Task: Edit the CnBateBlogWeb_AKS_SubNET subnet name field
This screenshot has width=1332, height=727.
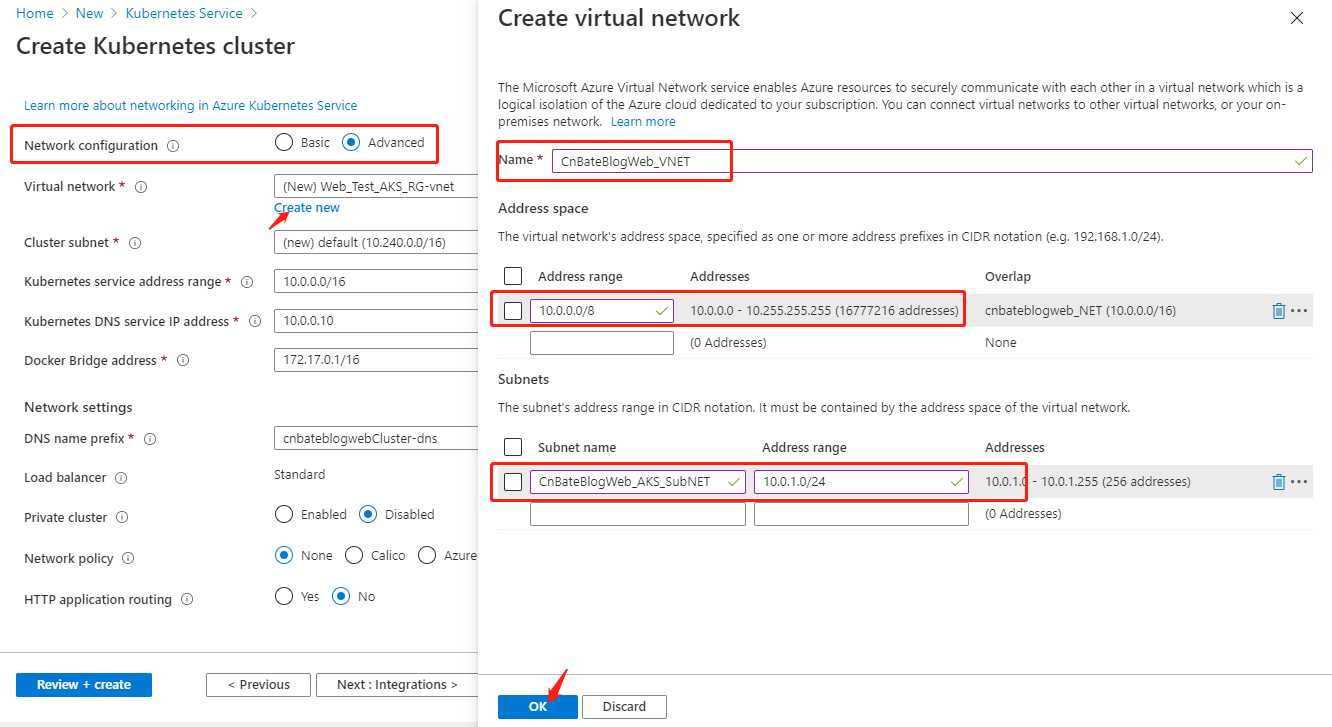Action: tap(638, 482)
